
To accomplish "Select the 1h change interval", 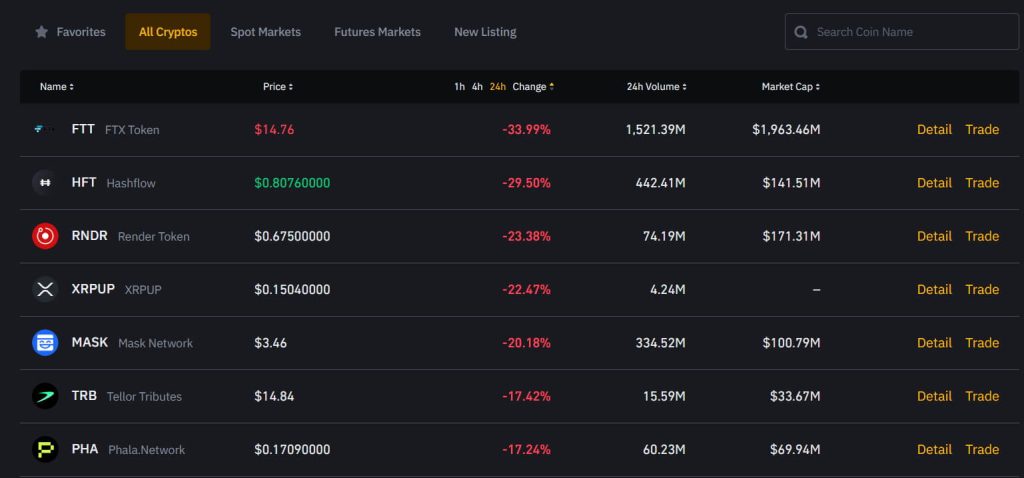I will pos(460,87).
